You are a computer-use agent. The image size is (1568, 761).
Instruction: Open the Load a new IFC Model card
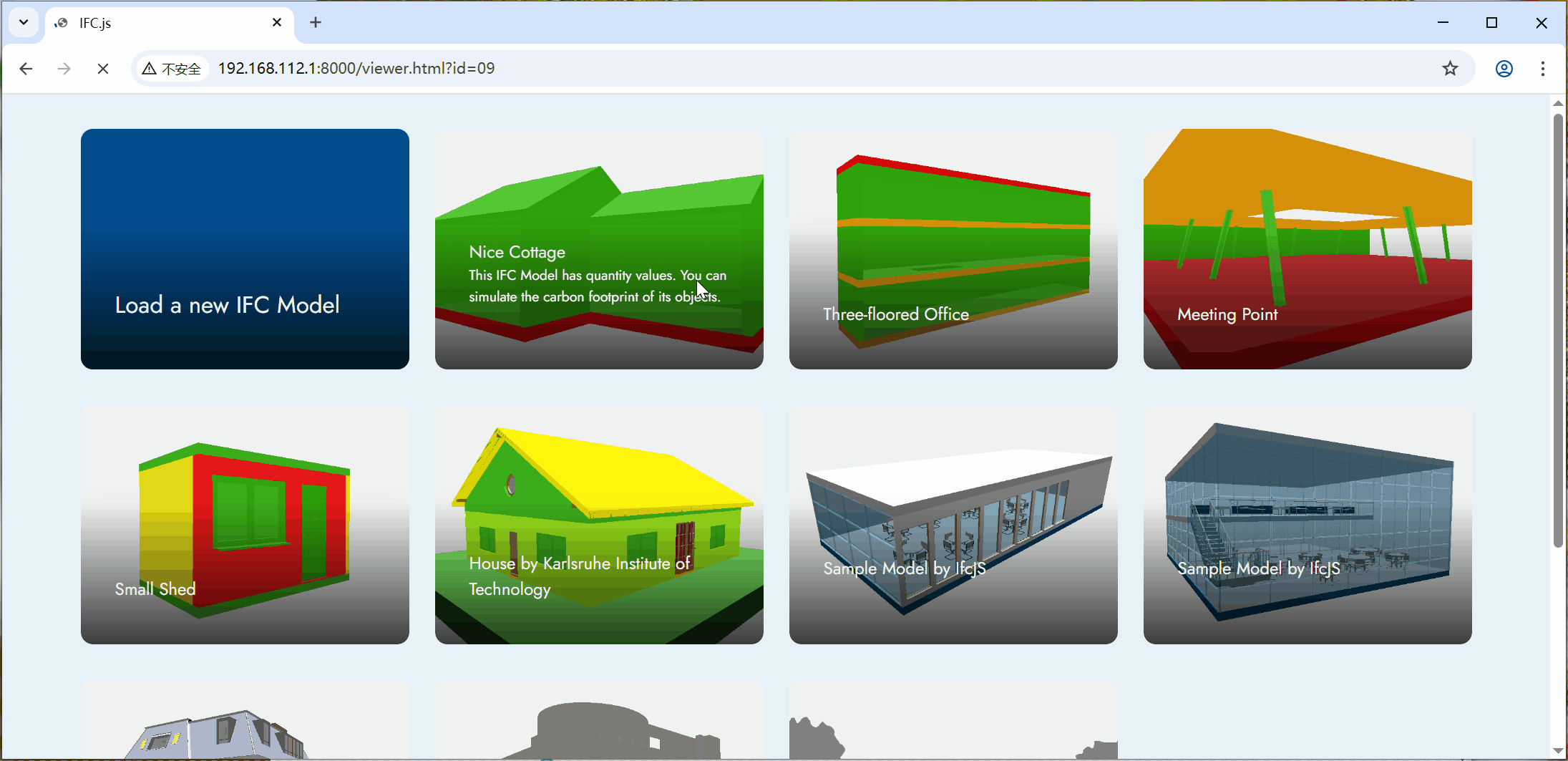pyautogui.click(x=245, y=249)
